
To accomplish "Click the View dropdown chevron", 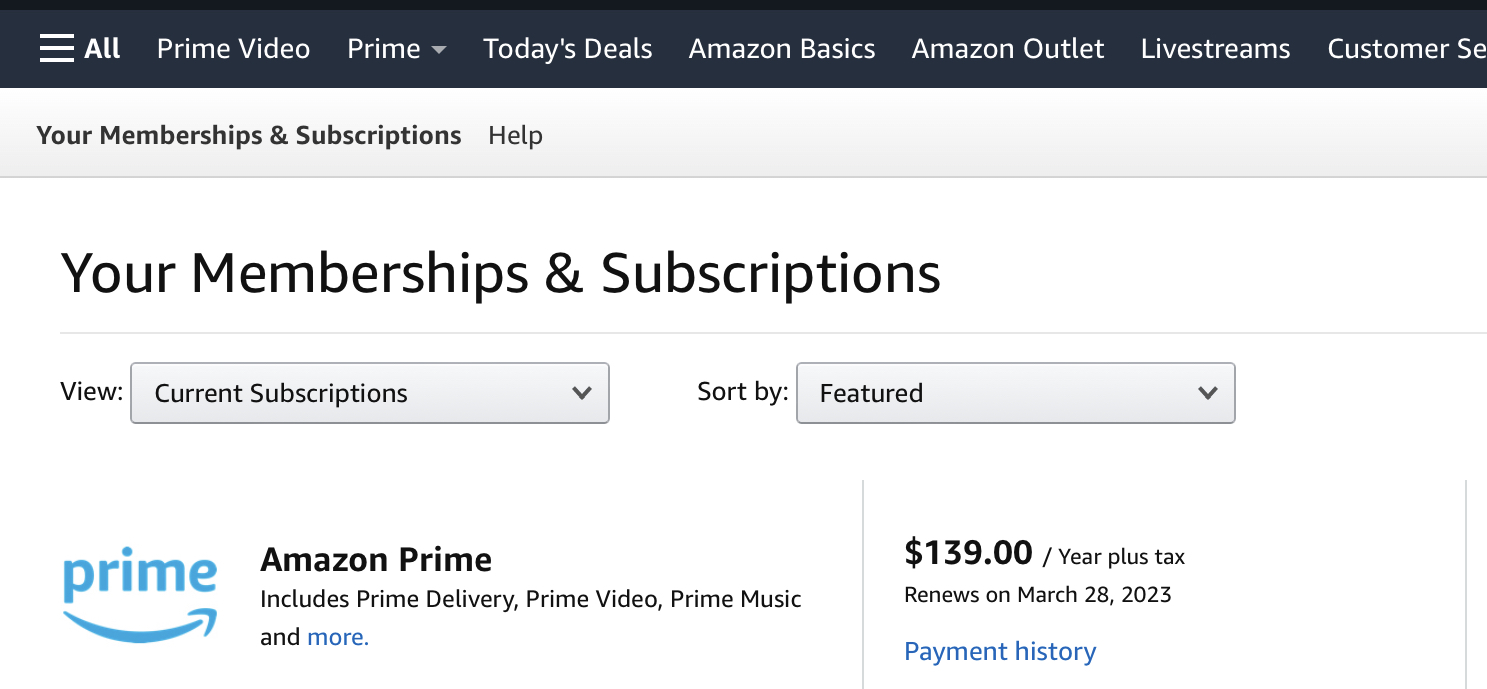I will point(583,394).
